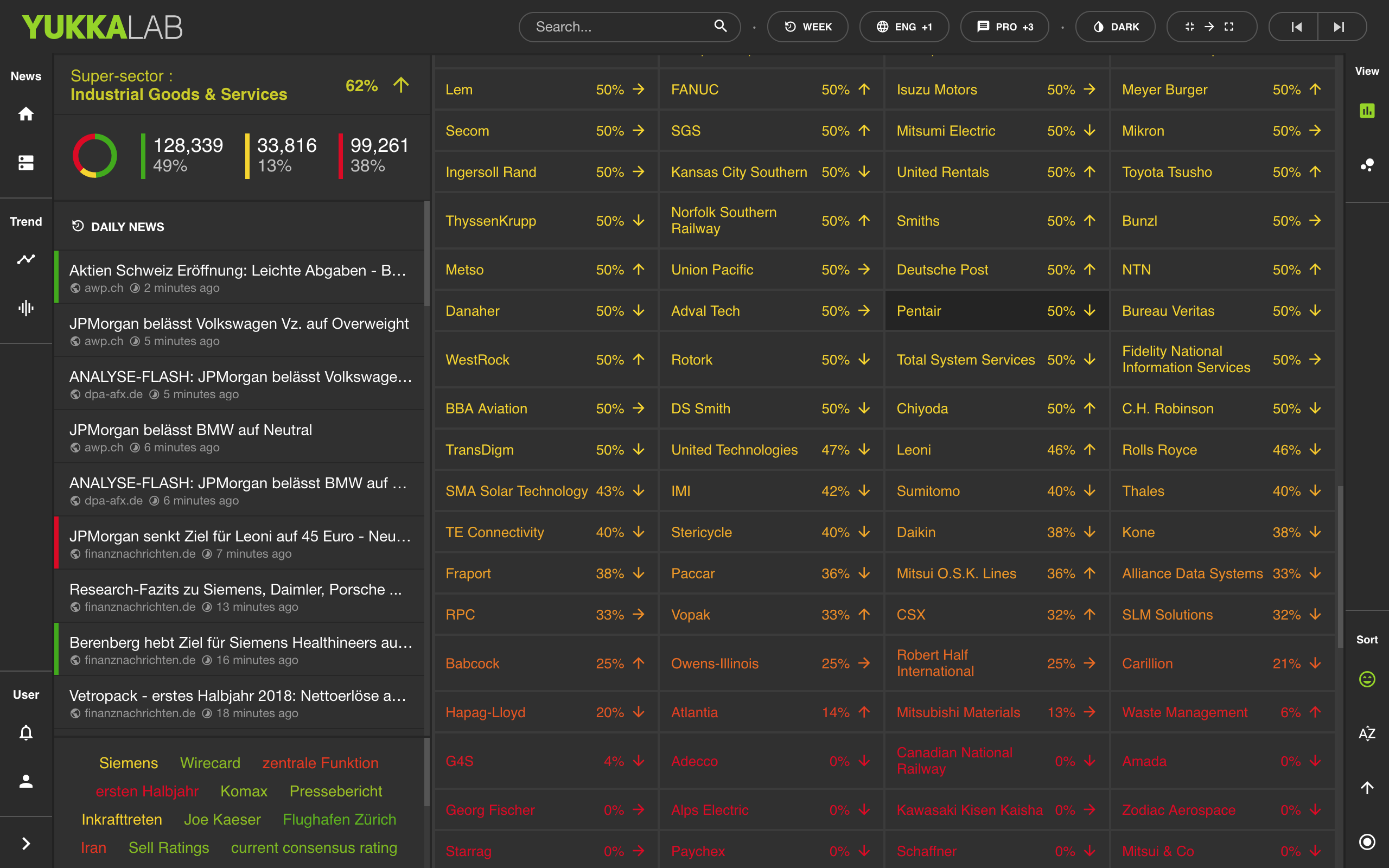The width and height of the screenshot is (1389, 868).
Task: Expand the left sidebar chevron
Action: [x=26, y=843]
